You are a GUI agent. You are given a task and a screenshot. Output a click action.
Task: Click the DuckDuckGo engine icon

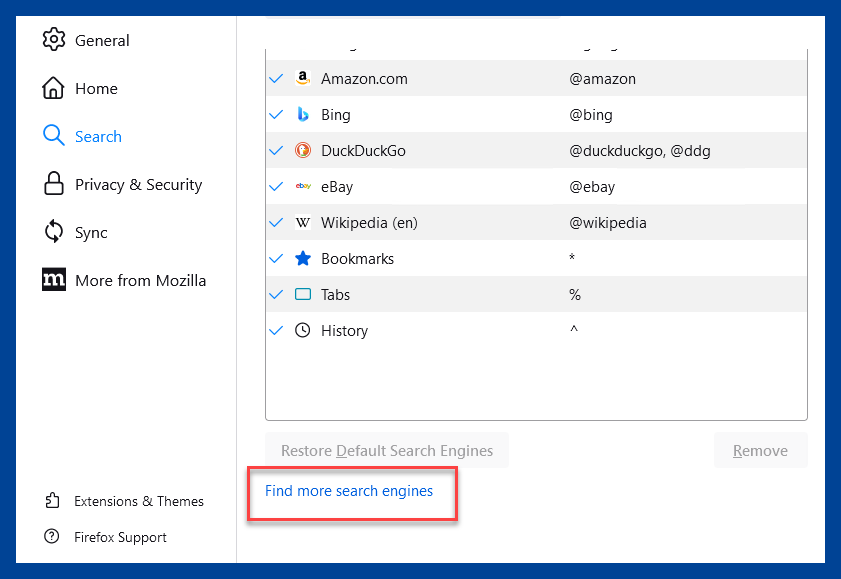tap(303, 150)
